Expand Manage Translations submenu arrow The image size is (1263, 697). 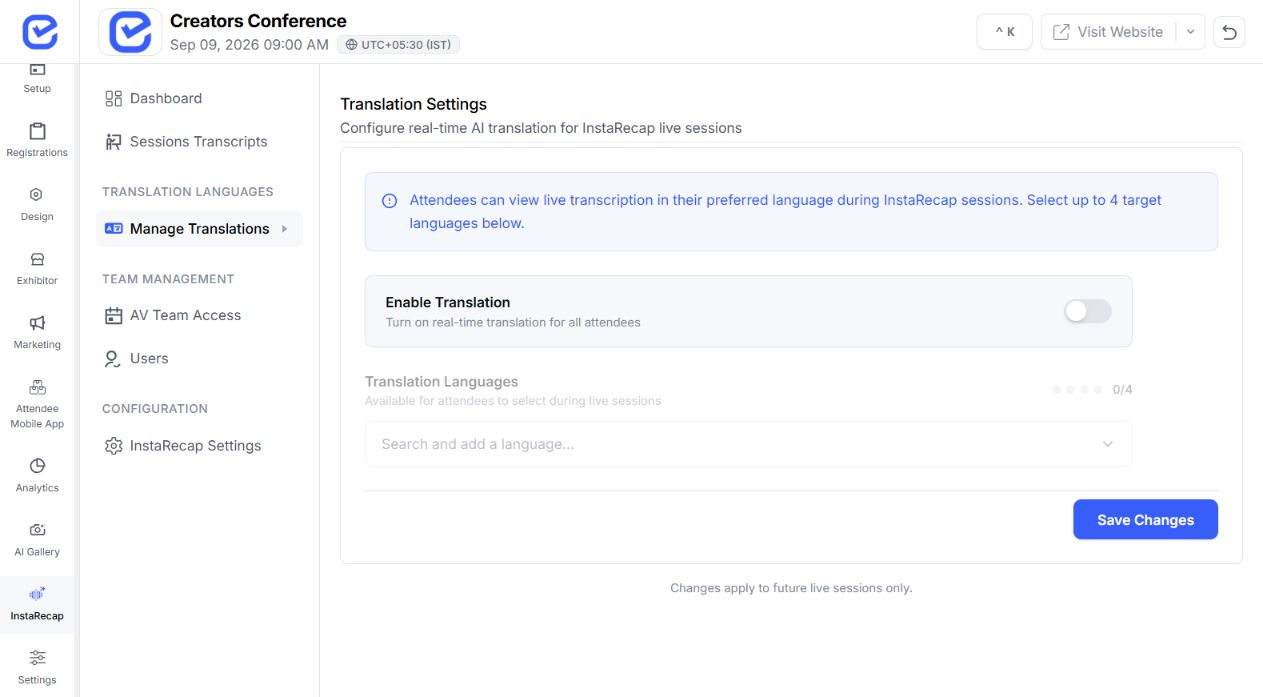pyautogui.click(x=284, y=229)
